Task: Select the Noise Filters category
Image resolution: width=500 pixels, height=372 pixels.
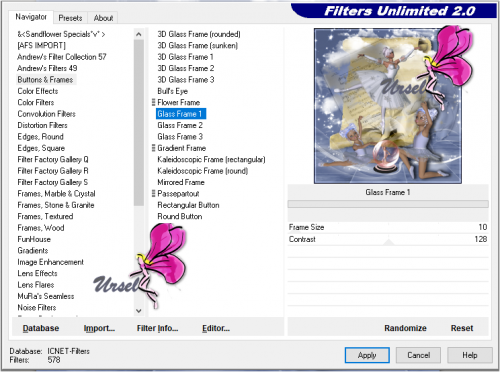Action: 37,308
